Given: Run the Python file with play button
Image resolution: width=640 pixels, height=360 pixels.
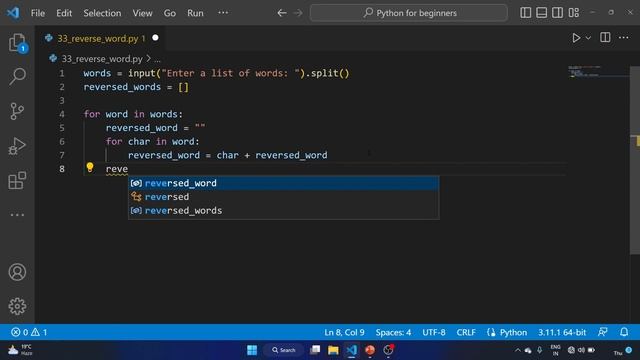Looking at the screenshot, I should 576,38.
